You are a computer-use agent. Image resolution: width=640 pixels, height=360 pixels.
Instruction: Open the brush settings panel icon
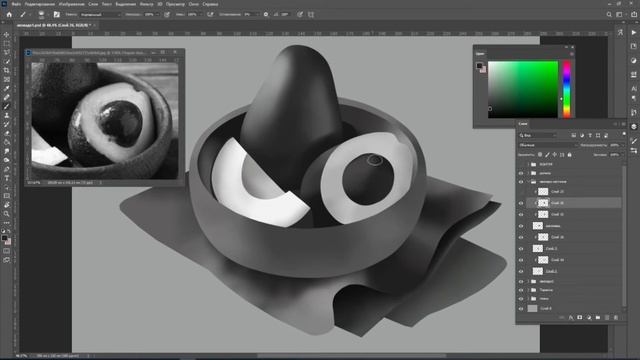[x=57, y=14]
